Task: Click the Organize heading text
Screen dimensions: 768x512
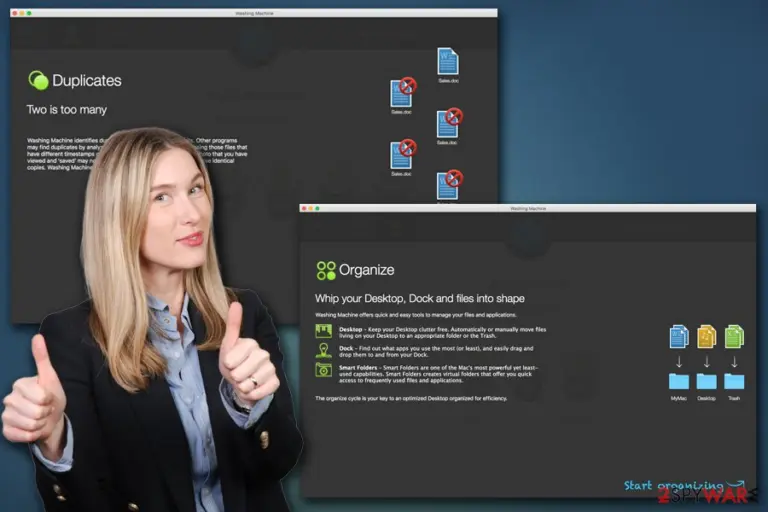Action: point(366,270)
